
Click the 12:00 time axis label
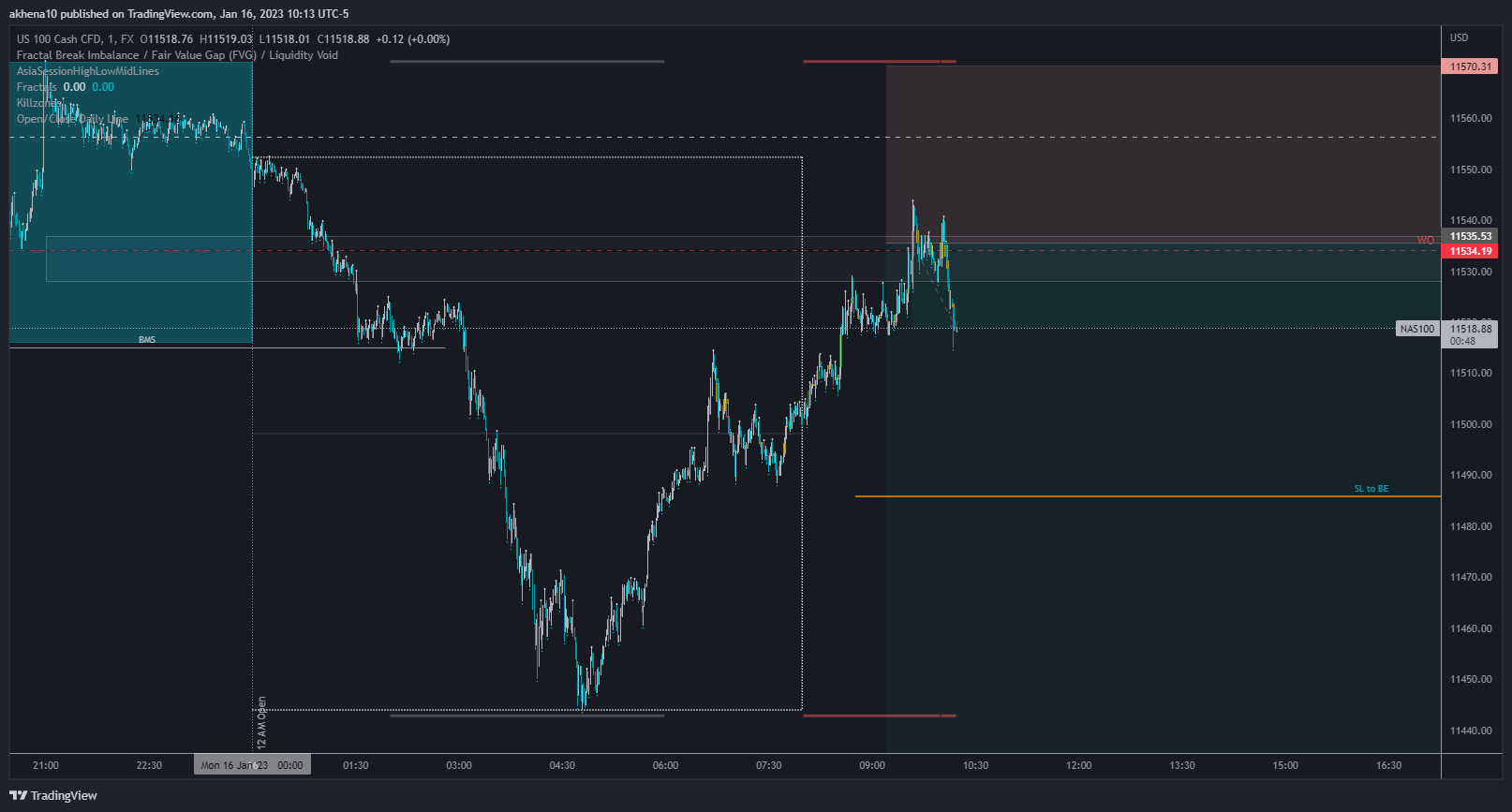(1079, 765)
